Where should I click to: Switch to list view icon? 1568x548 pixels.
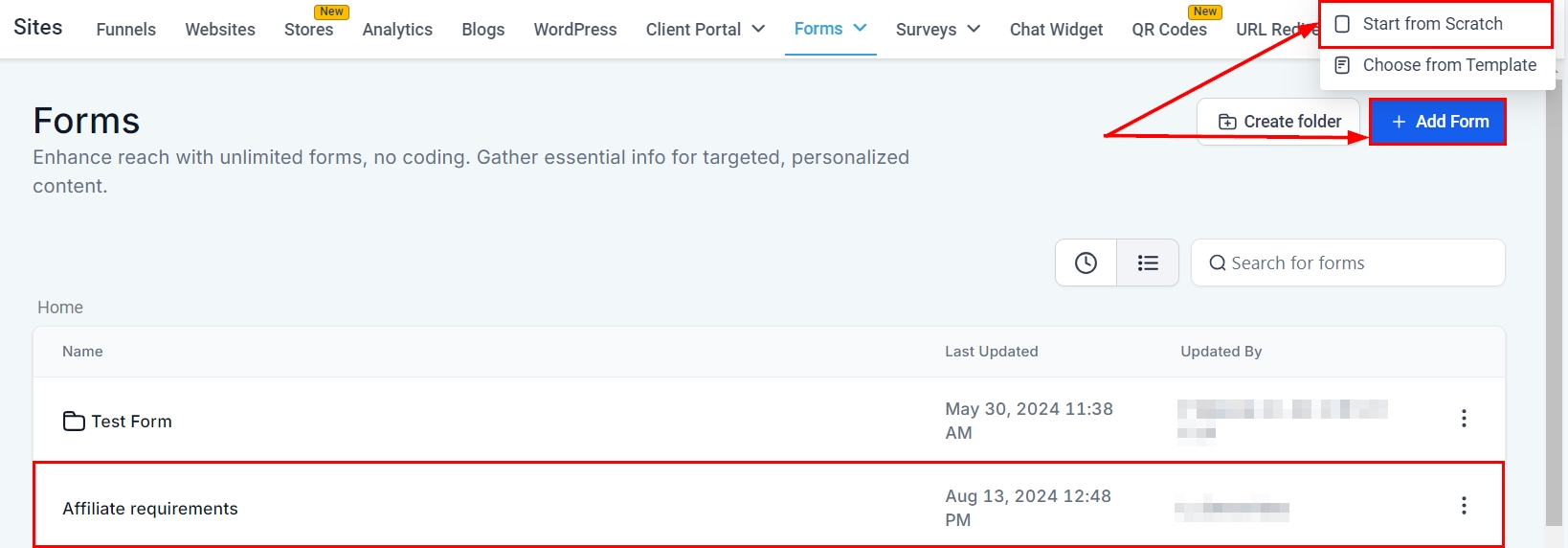click(x=1148, y=263)
